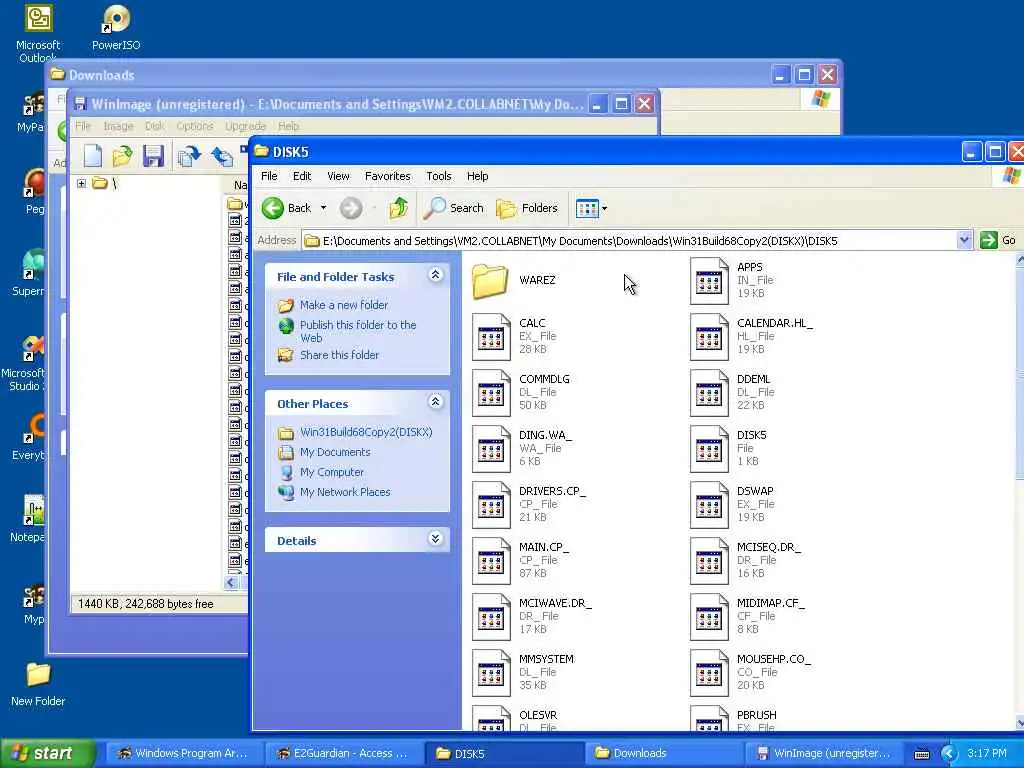
Task: Open the Views dropdown button
Action: pos(592,208)
